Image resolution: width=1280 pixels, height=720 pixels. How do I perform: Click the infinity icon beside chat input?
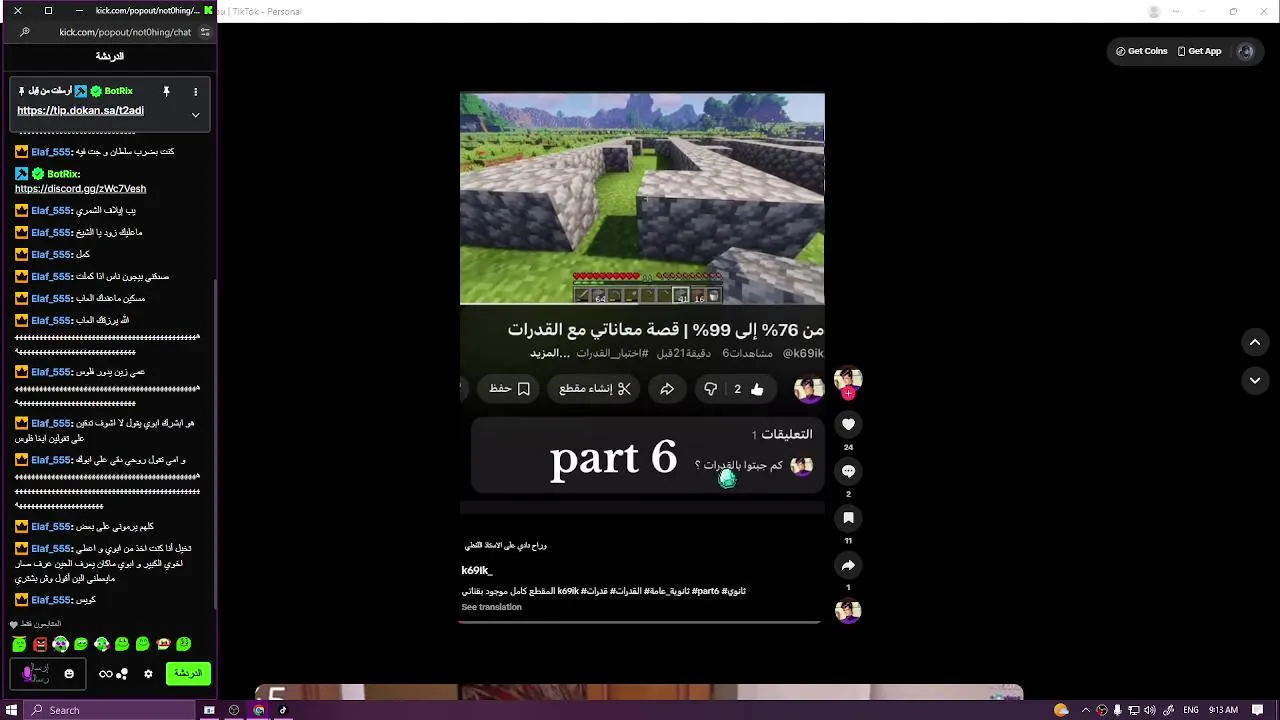point(105,674)
